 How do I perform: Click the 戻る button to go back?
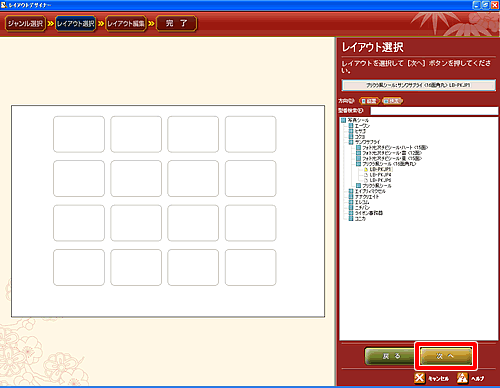tap(391, 356)
